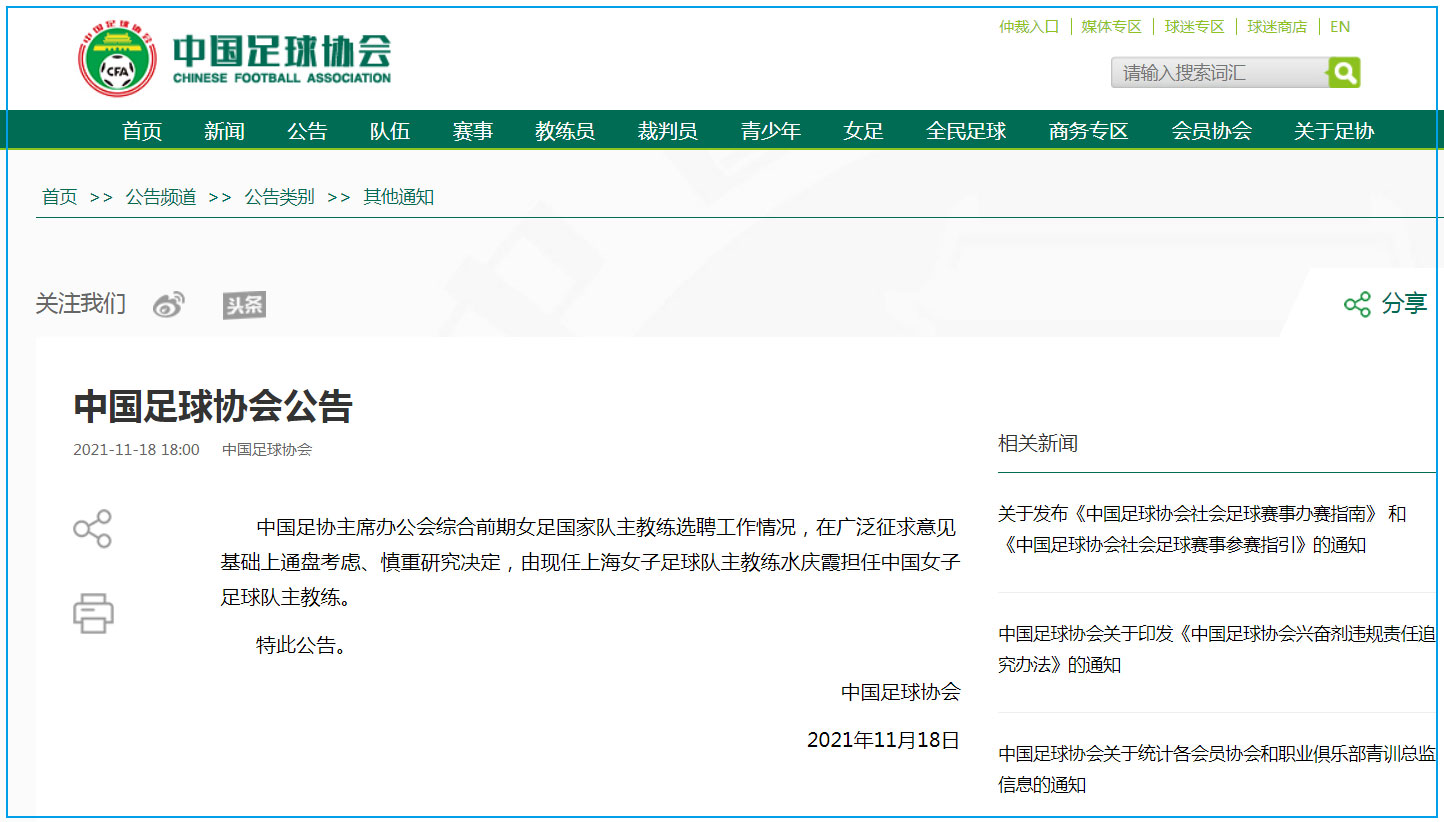Click 公告频道 in the breadcrumb
Image resolution: width=1444 pixels, height=822 pixels.
pos(160,197)
